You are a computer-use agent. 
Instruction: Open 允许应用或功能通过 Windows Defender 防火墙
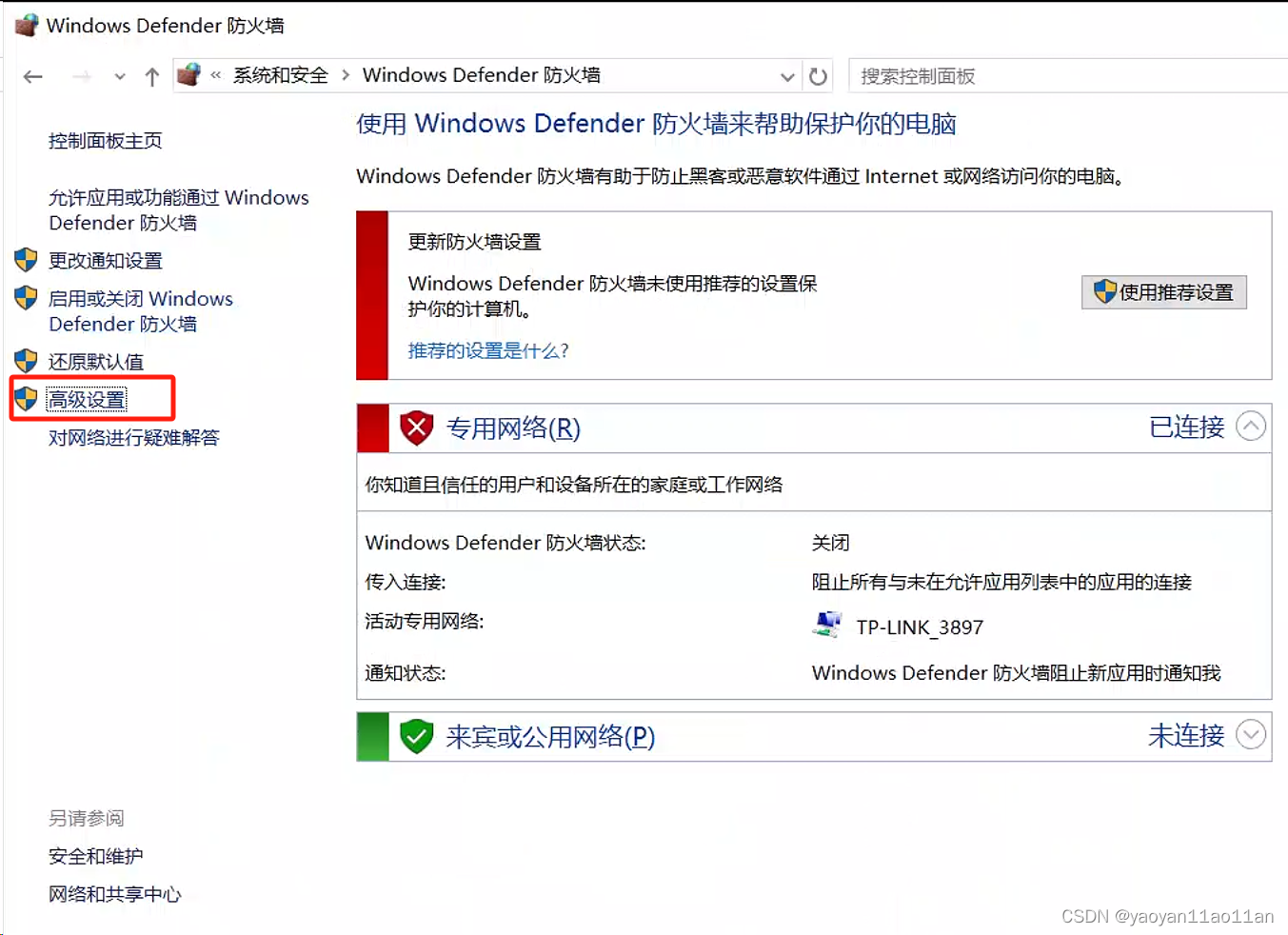click(179, 209)
